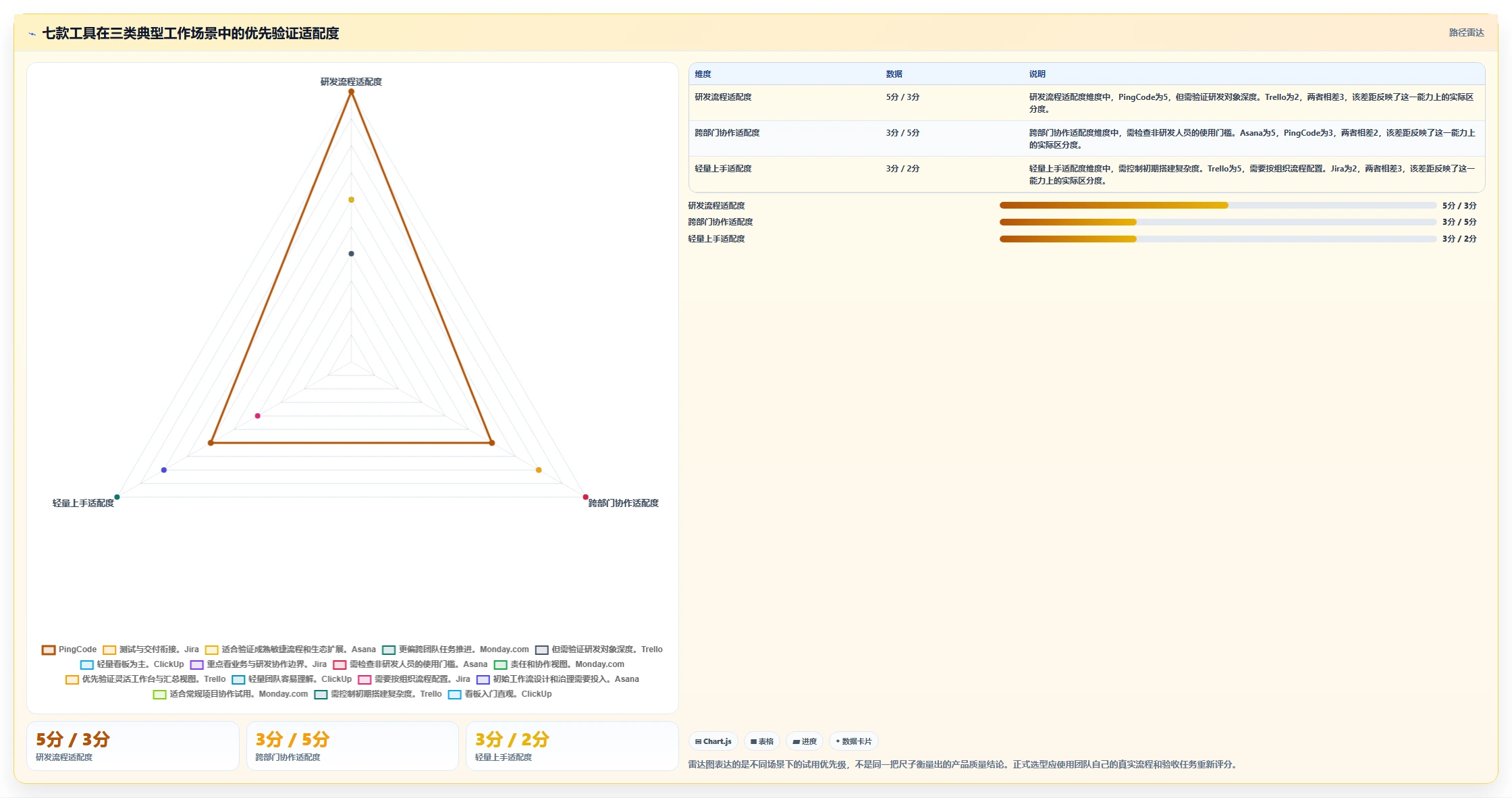Click the 5分 / 3分 研发流程适配度 stat card
The width and height of the screenshot is (1512, 798).
(133, 746)
